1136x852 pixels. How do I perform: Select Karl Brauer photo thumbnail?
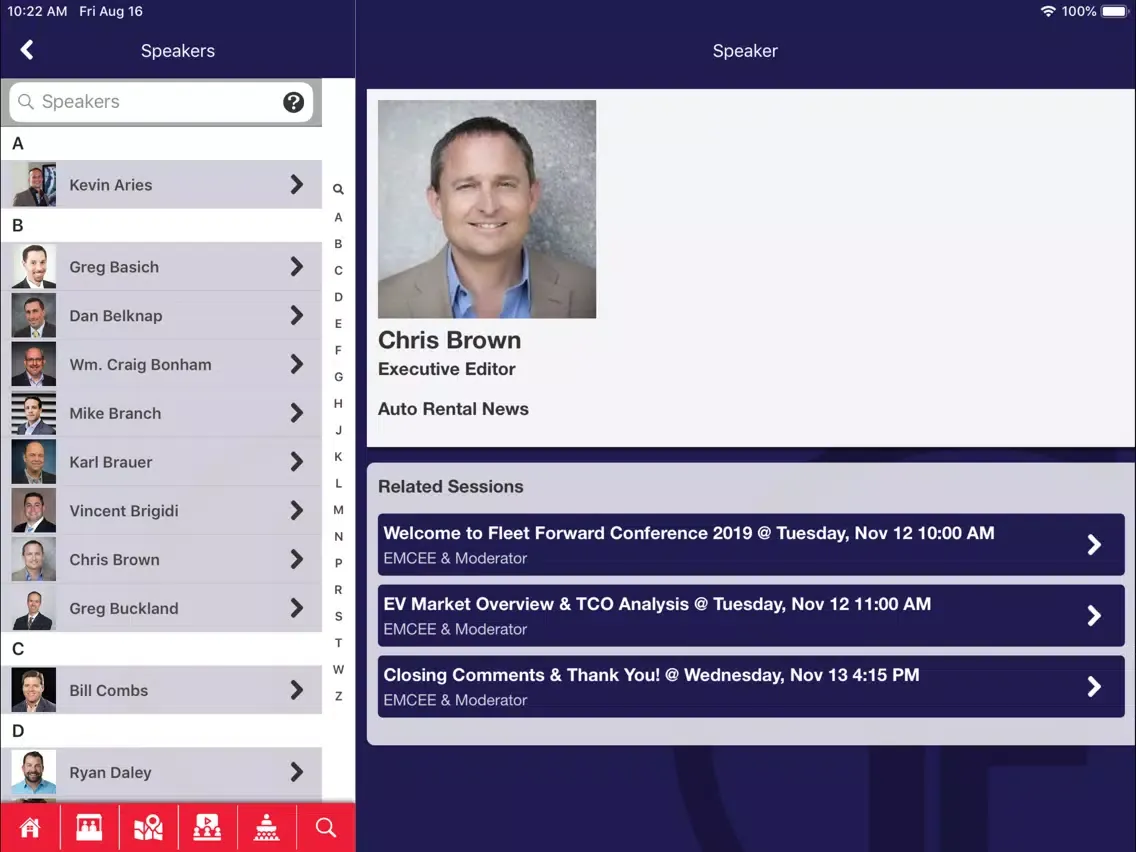click(x=33, y=462)
